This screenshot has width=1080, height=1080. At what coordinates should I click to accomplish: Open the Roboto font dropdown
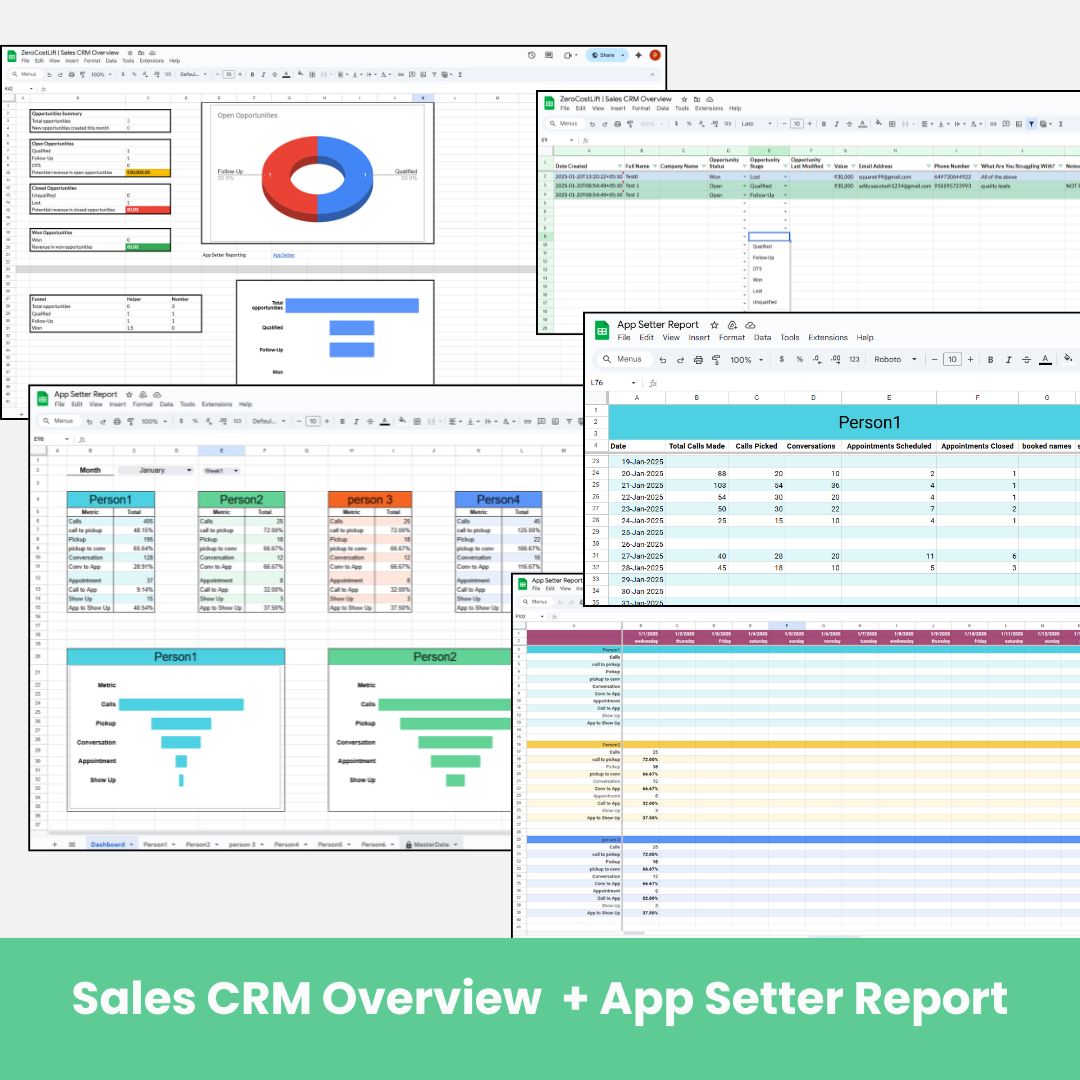pyautogui.click(x=893, y=359)
